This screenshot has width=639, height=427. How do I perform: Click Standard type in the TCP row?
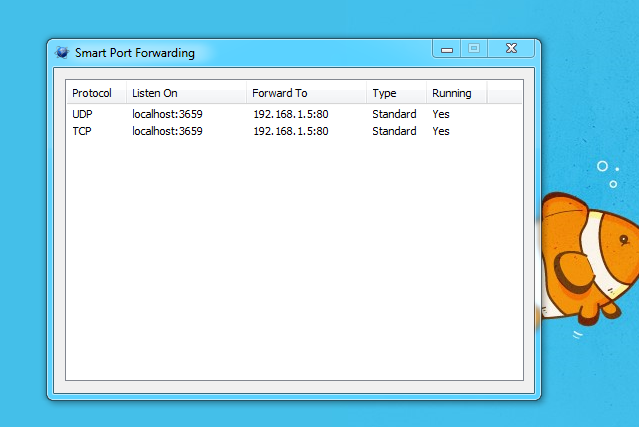pos(394,131)
